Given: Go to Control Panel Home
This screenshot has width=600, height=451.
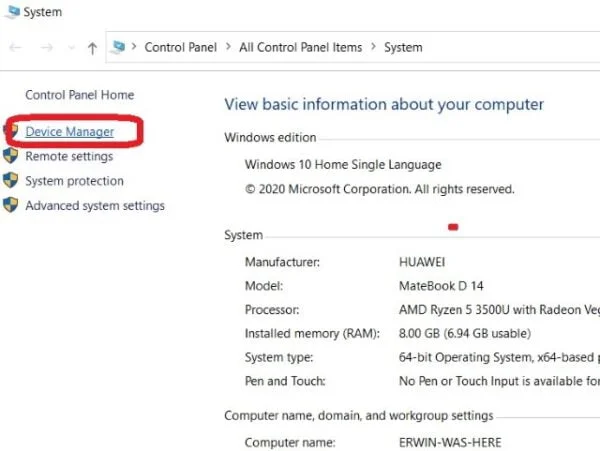Looking at the screenshot, I should tap(79, 95).
